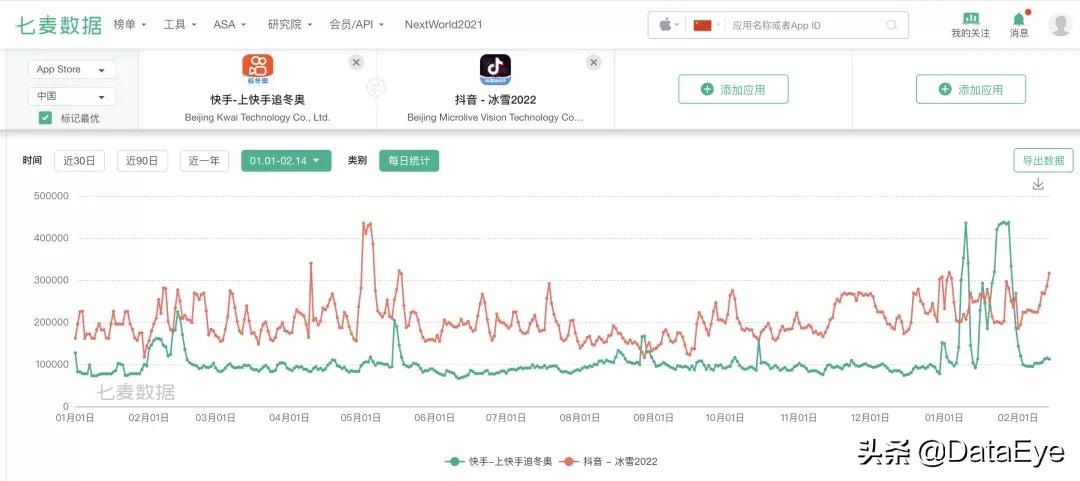Click the 抖音 app icon
The height and width of the screenshot is (481, 1080).
[x=495, y=70]
